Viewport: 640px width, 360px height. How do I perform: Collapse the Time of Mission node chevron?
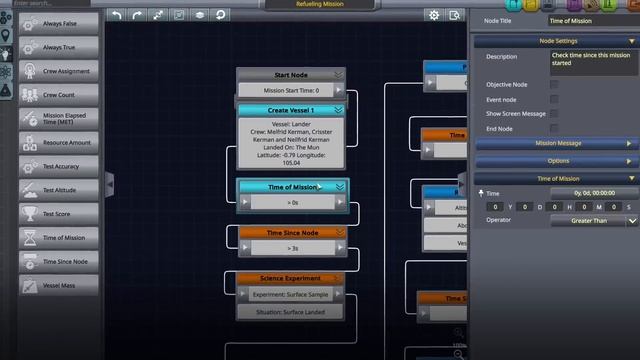(x=340, y=187)
